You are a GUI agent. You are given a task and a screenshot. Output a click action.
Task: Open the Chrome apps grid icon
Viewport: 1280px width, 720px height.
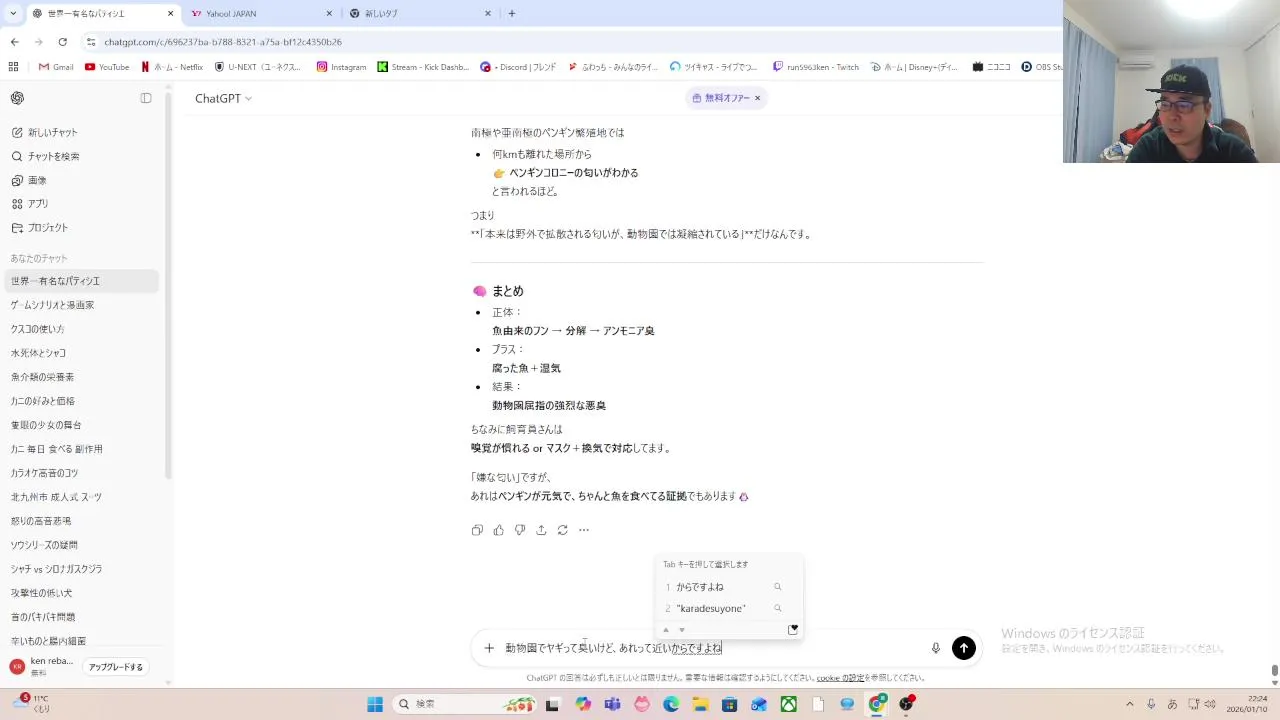click(13, 67)
